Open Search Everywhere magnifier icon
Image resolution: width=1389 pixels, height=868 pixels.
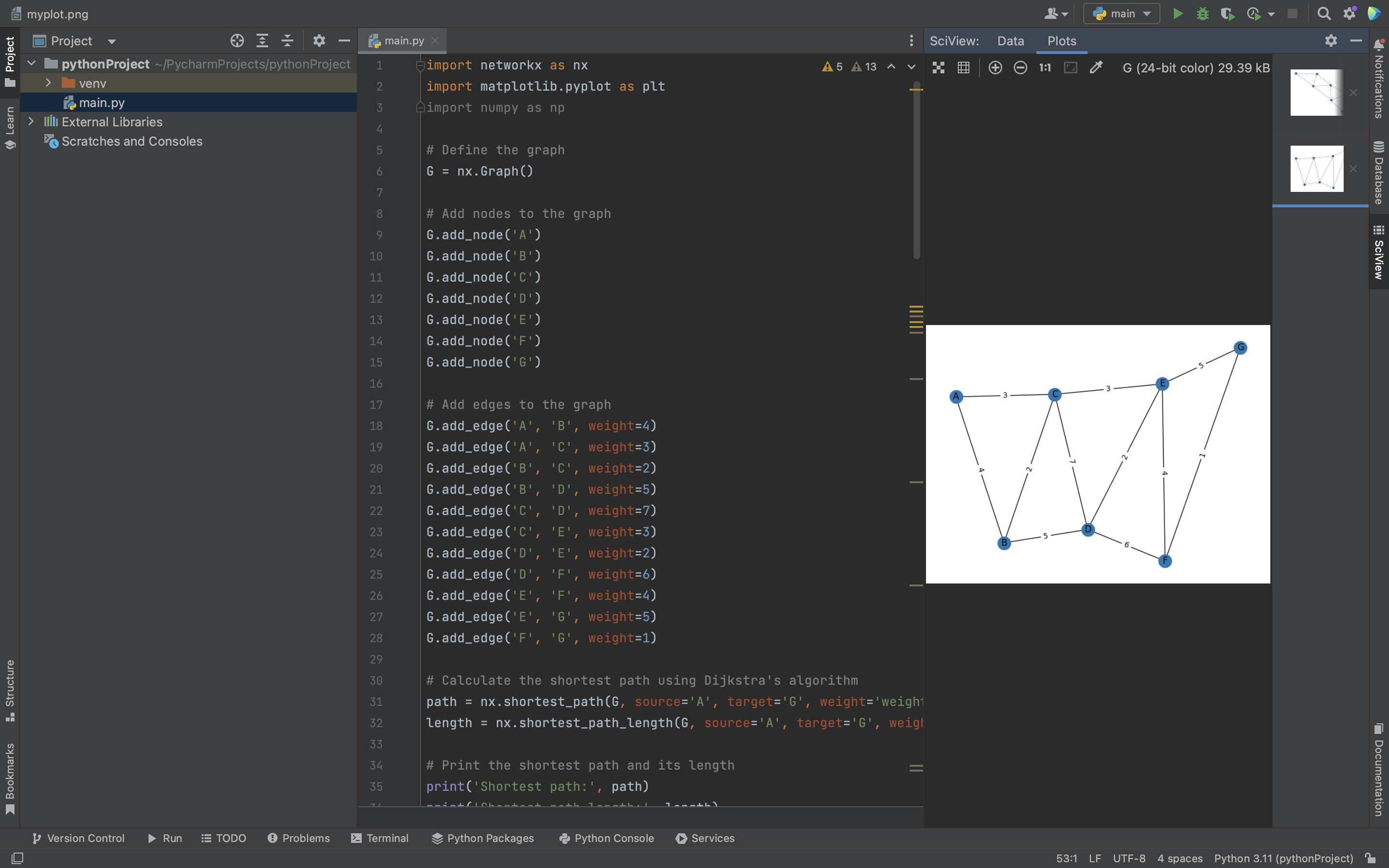(x=1323, y=14)
